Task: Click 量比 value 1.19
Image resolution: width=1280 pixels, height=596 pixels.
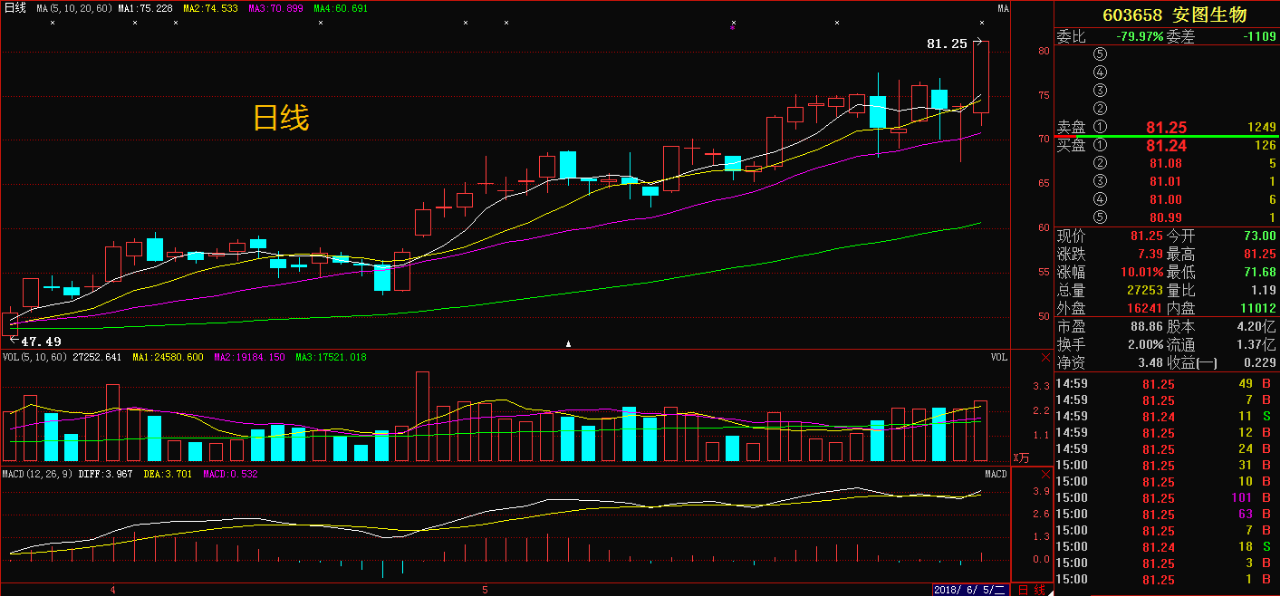Action: (x=1263, y=290)
